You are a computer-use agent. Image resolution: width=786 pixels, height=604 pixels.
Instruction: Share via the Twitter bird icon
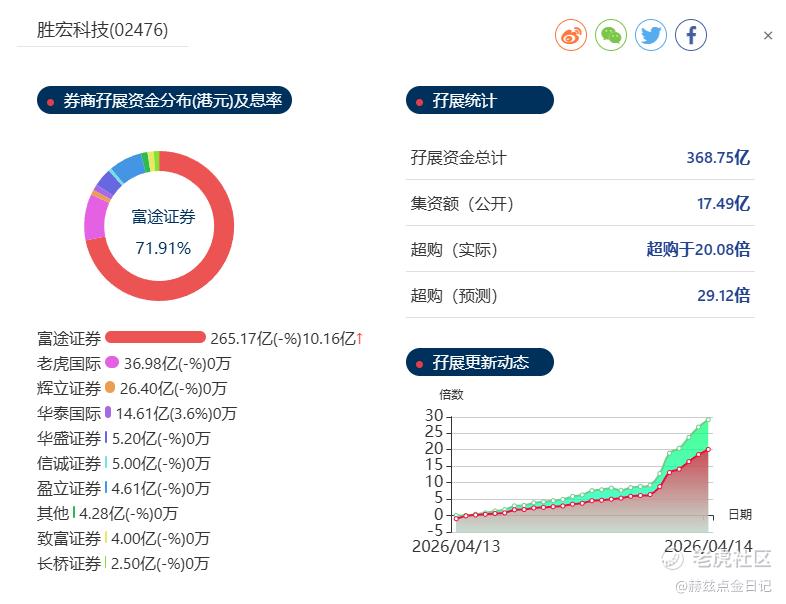(651, 35)
